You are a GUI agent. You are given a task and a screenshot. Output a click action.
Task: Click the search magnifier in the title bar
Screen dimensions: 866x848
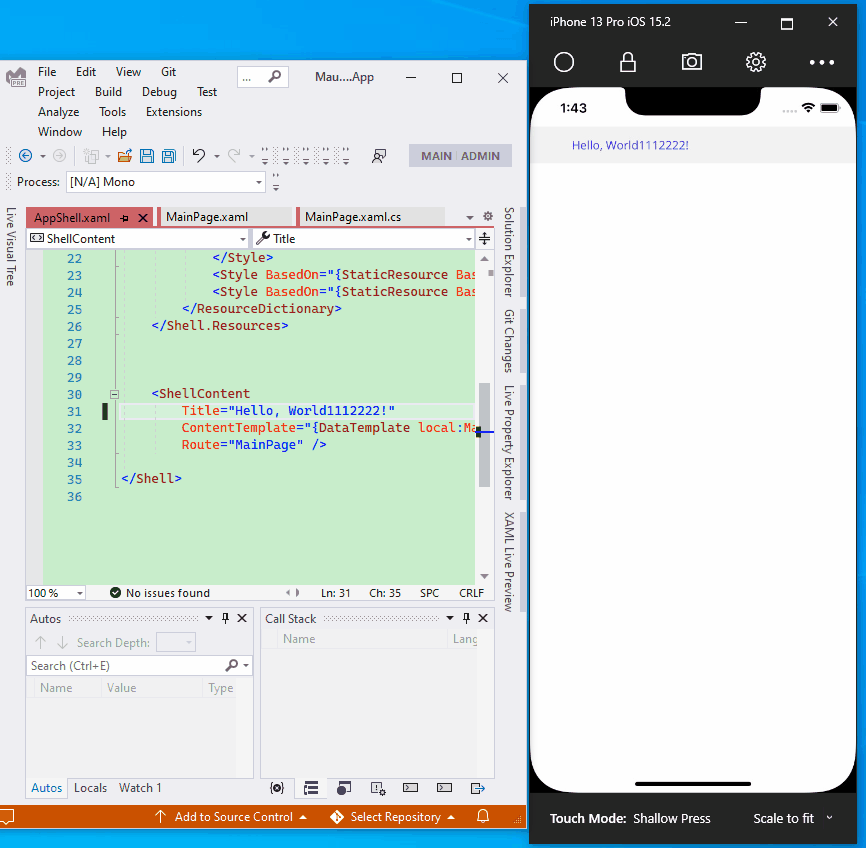pyautogui.click(x=274, y=77)
